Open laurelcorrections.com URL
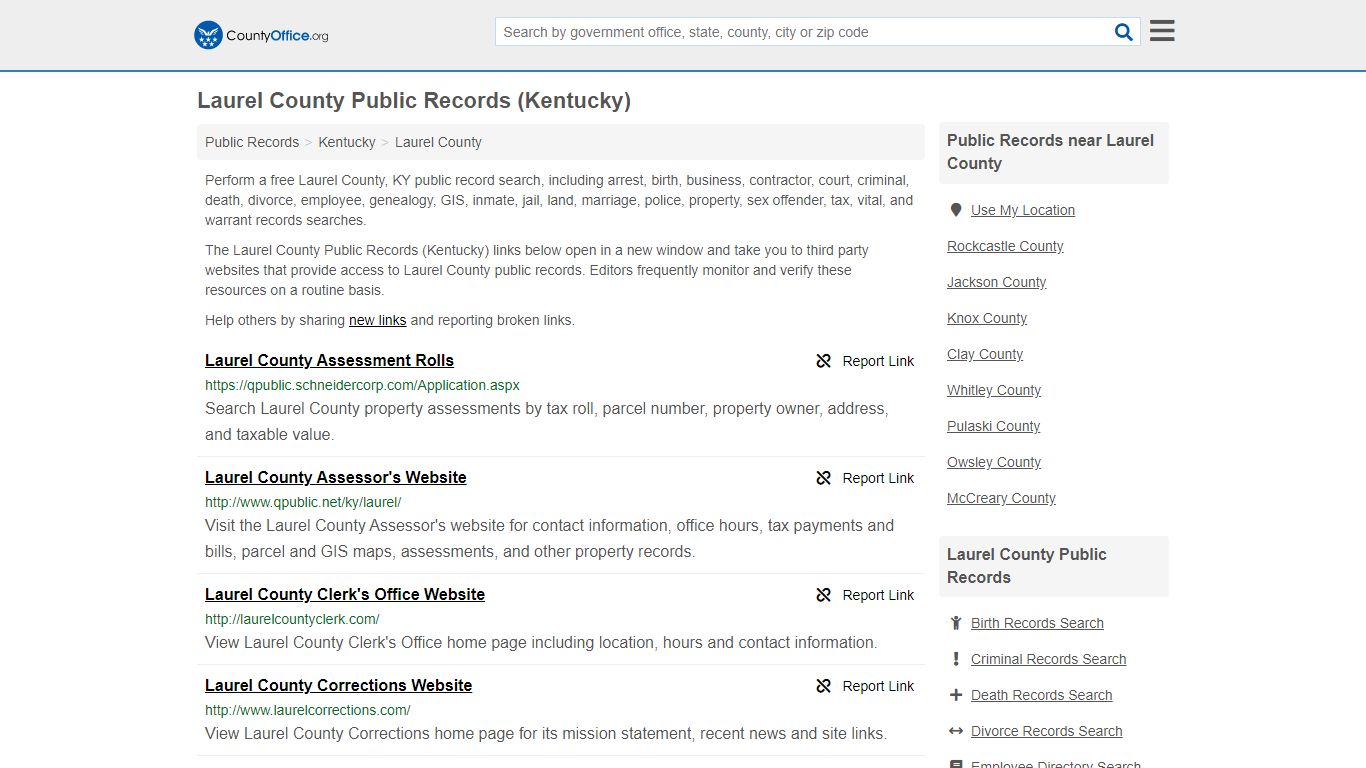1366x768 pixels. pos(308,710)
